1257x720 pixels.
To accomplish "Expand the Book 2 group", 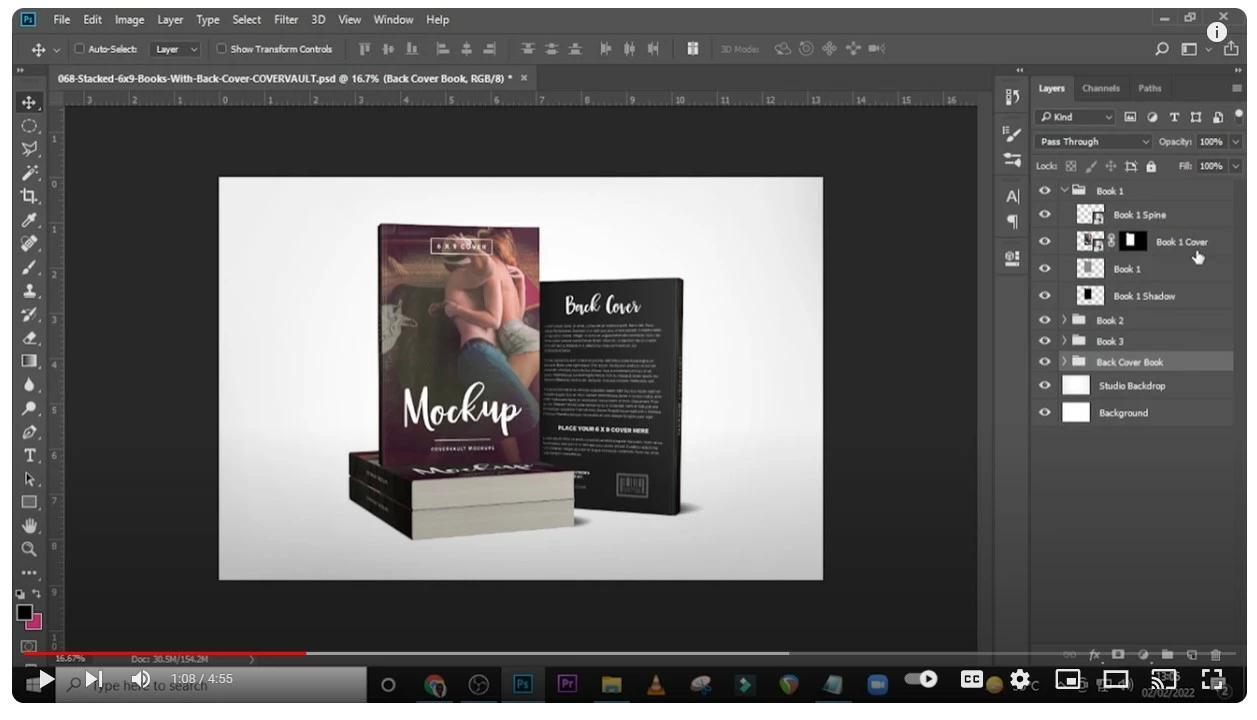I will point(1064,320).
